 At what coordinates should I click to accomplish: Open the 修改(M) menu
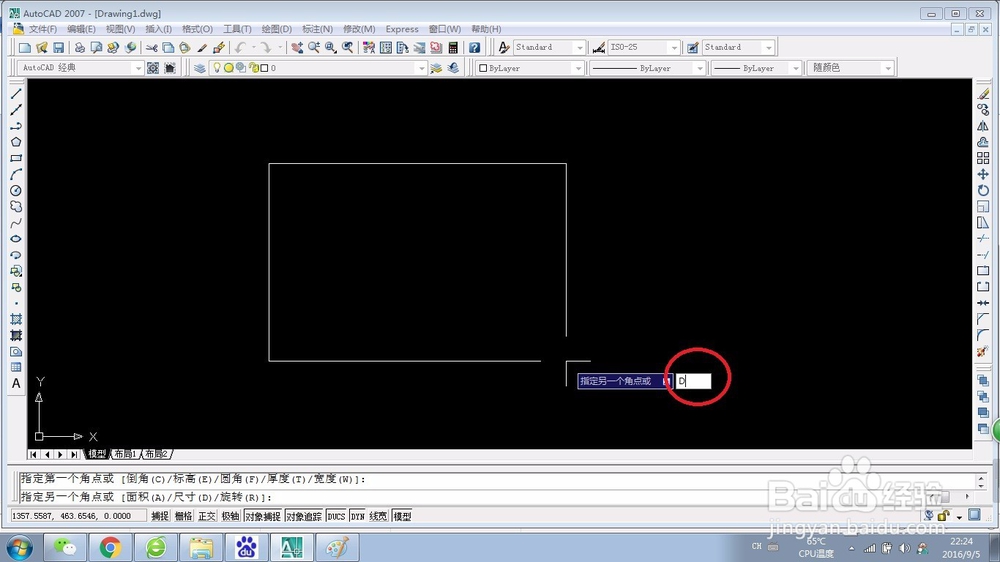[359, 29]
